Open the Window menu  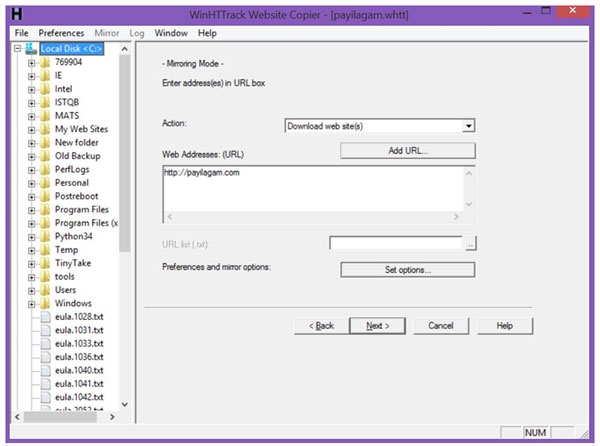[171, 33]
